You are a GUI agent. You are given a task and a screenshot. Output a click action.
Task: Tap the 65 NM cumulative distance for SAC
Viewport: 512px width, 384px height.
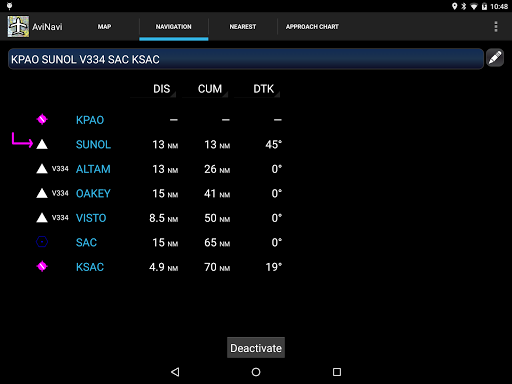click(x=217, y=242)
